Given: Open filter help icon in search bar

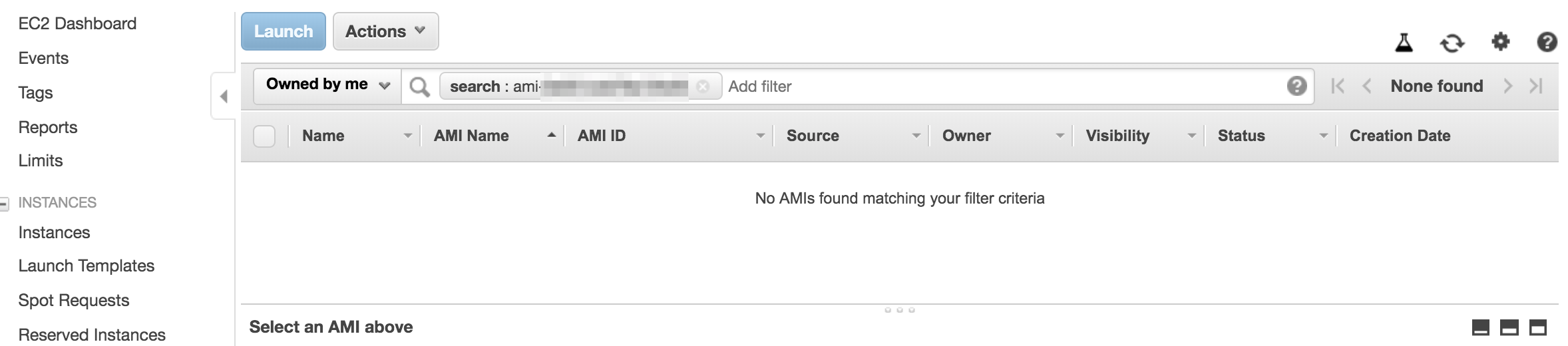Looking at the screenshot, I should coord(1296,86).
